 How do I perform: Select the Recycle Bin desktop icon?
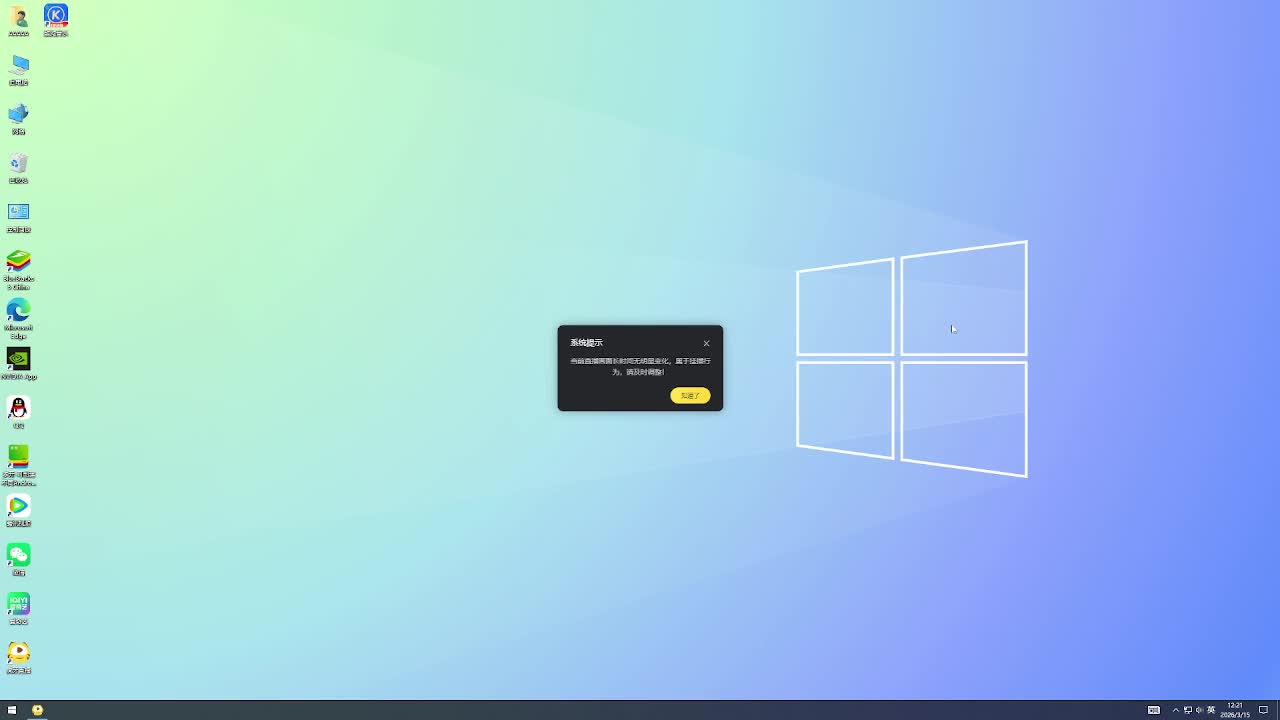pyautogui.click(x=19, y=163)
